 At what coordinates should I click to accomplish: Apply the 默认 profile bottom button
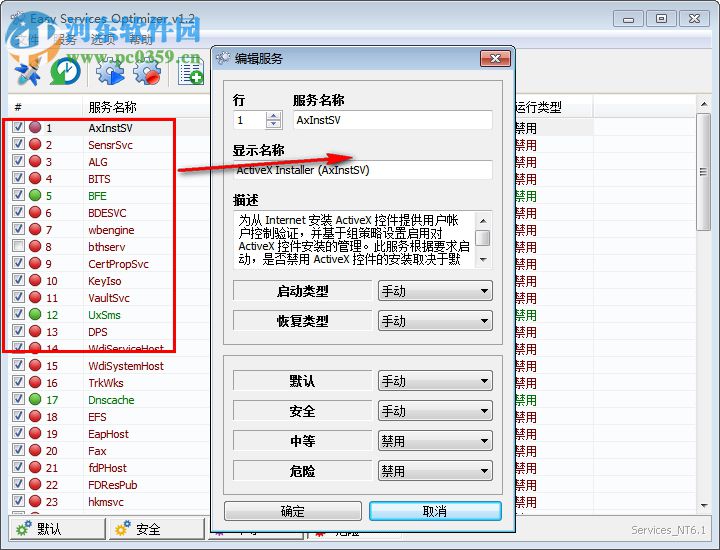tap(57, 528)
